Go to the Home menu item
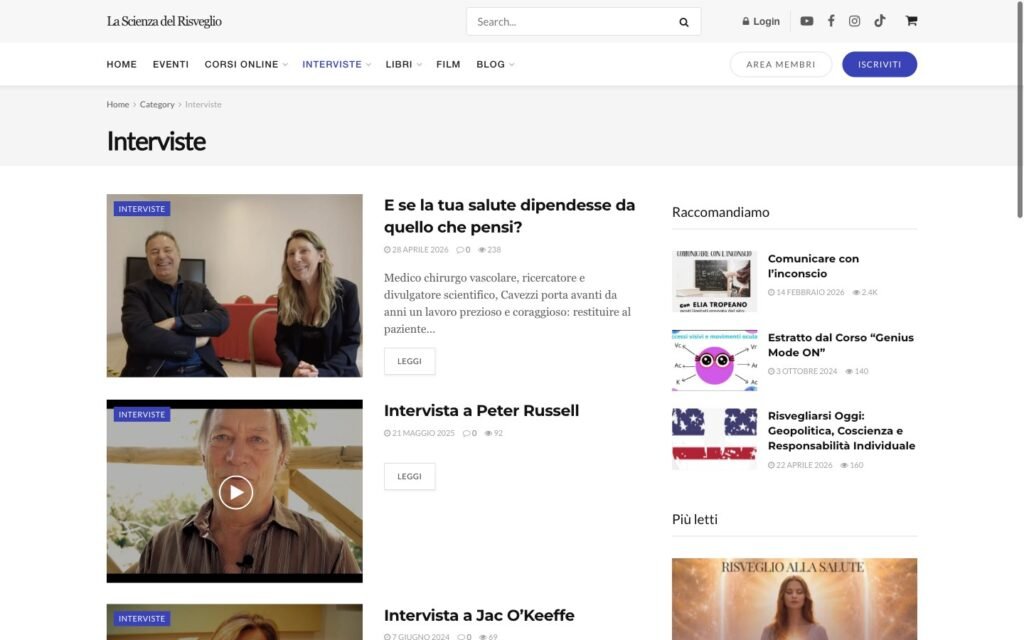Screen dimensions: 1024x640 121,65
